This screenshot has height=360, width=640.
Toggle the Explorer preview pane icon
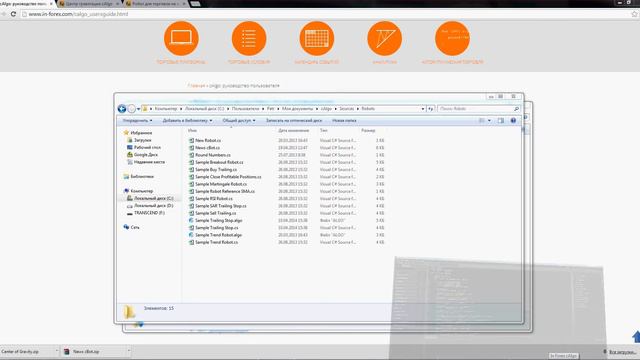(501, 120)
